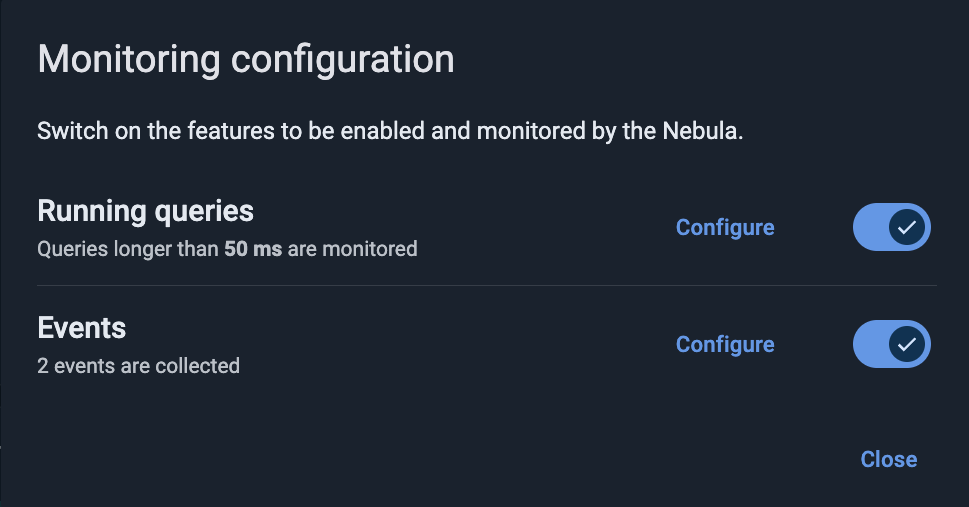
Task: Click the "Queries longer than" subtitle text
Action: (x=128, y=249)
